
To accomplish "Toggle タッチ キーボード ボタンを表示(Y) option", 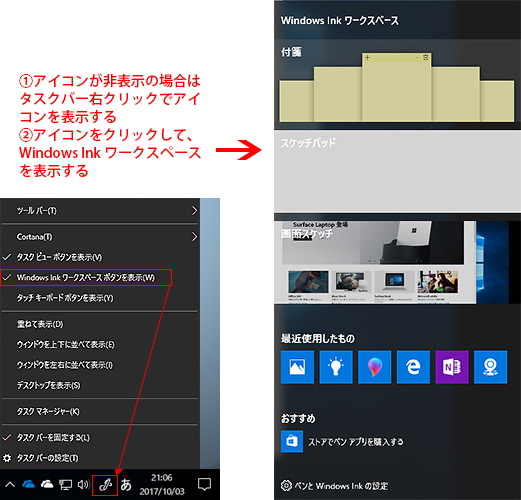I will pos(100,298).
